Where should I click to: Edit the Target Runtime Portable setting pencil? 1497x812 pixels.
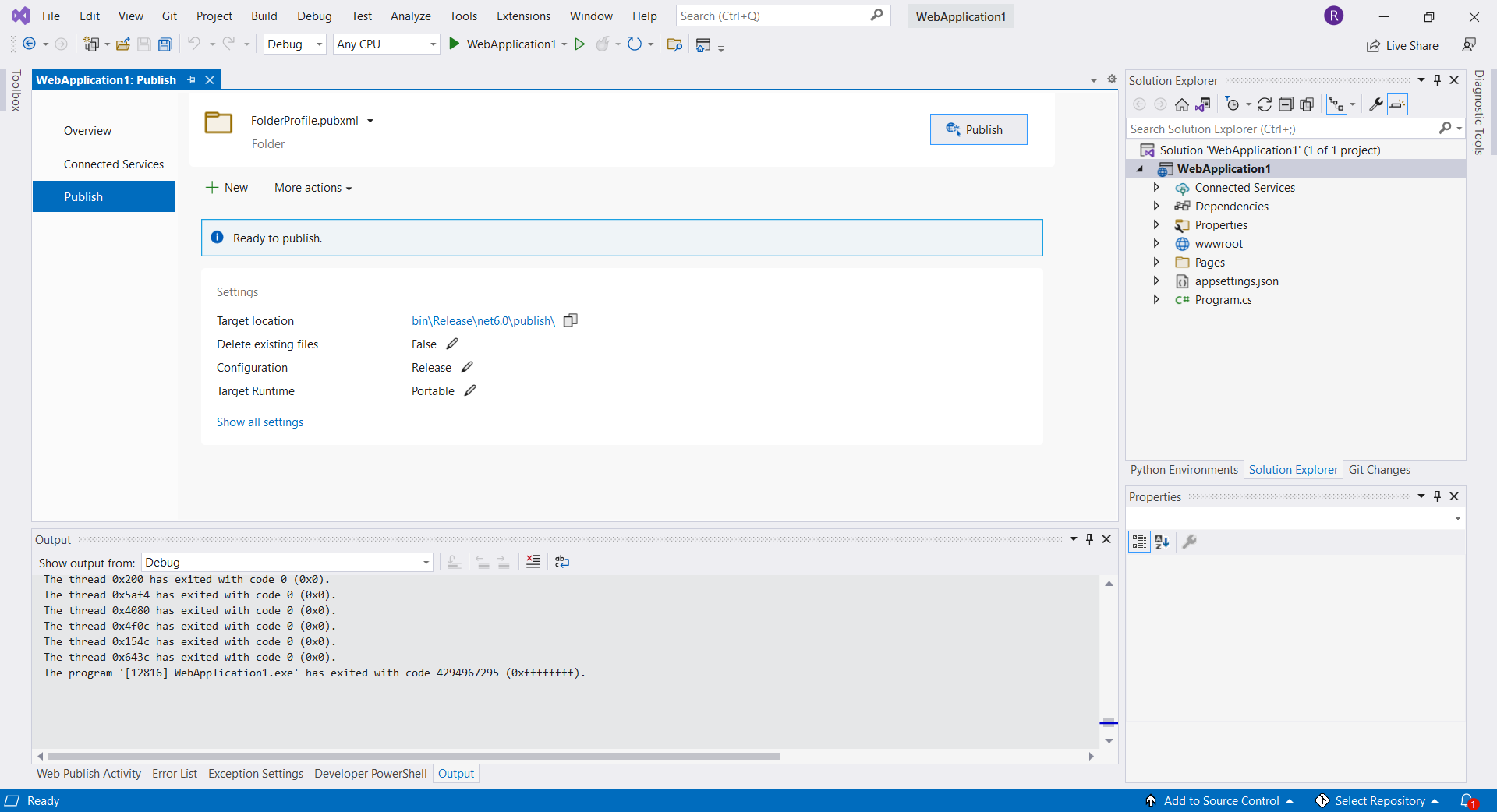(470, 390)
